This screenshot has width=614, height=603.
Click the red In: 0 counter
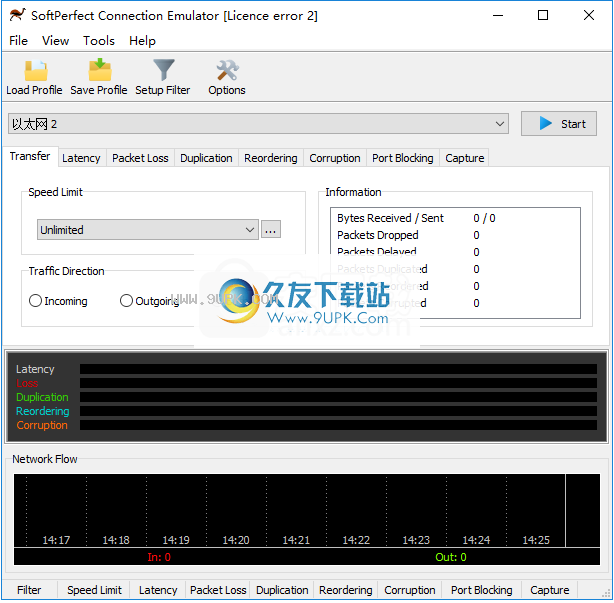pyautogui.click(x=159, y=557)
